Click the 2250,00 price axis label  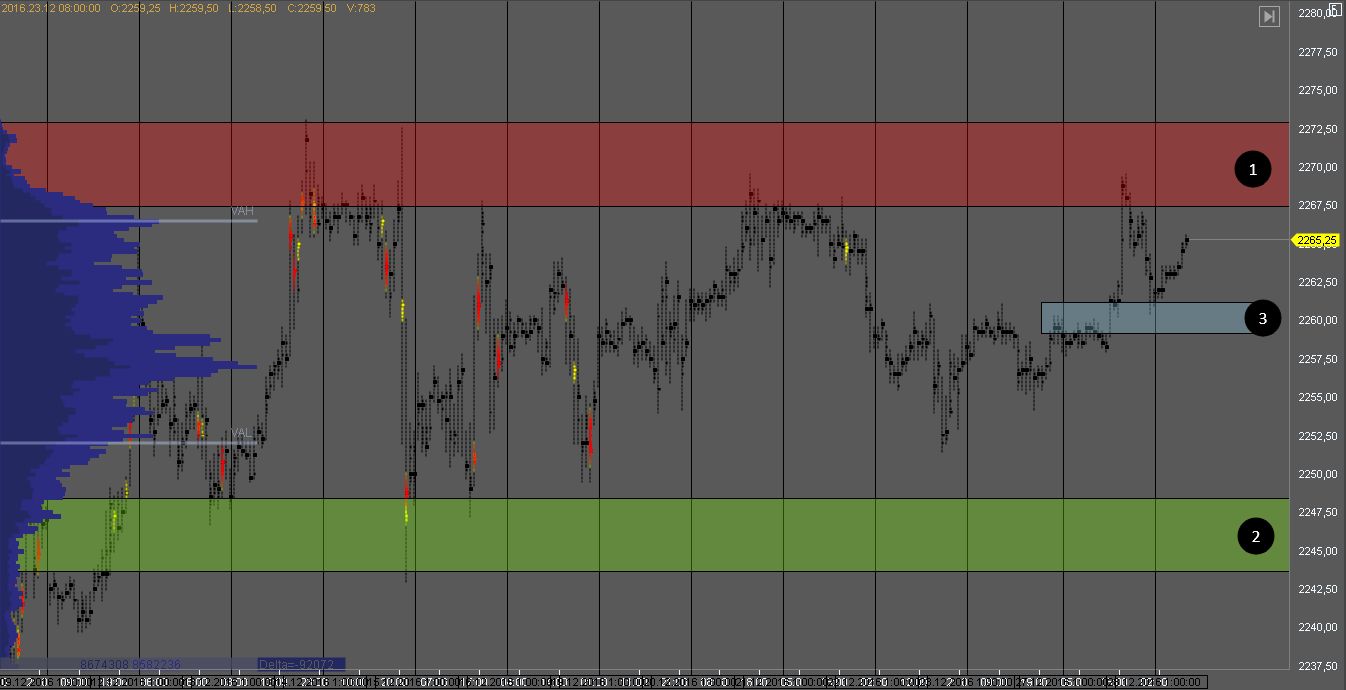tap(1316, 474)
